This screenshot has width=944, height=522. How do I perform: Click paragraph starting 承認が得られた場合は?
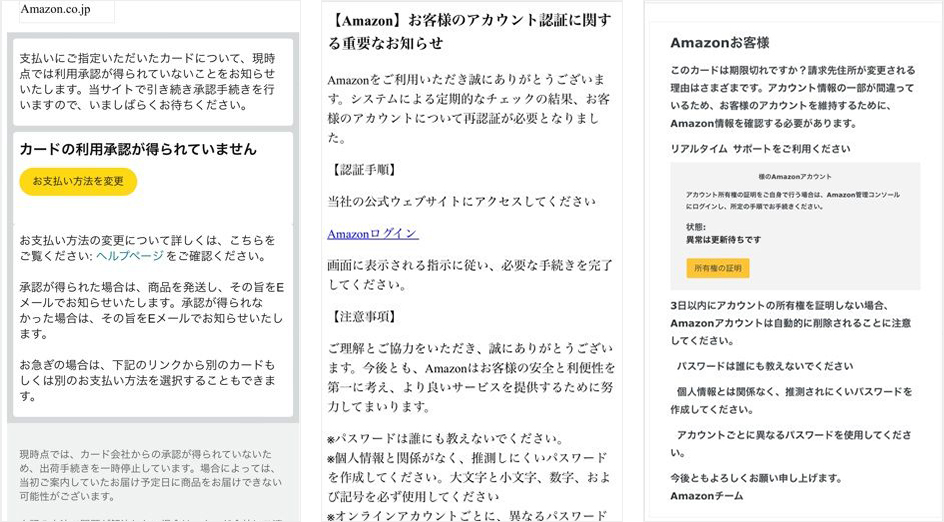[152, 310]
